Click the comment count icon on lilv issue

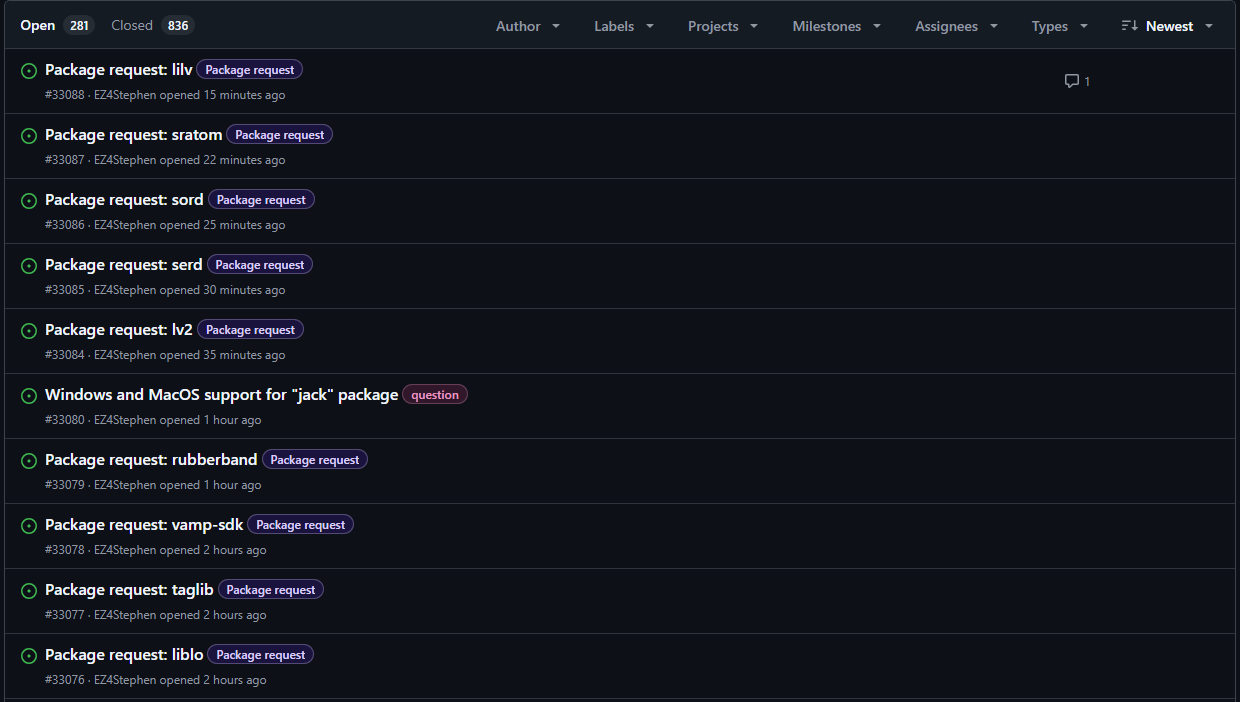point(1072,81)
